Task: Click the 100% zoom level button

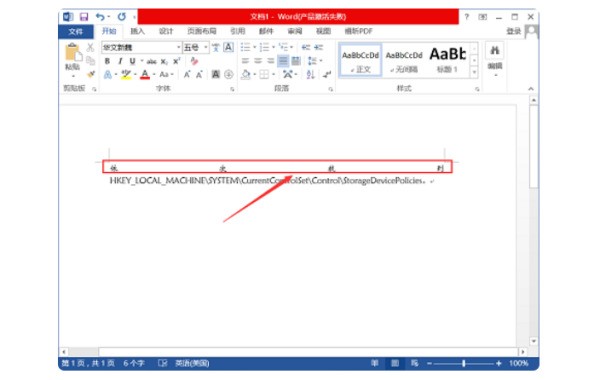Action: (x=518, y=363)
